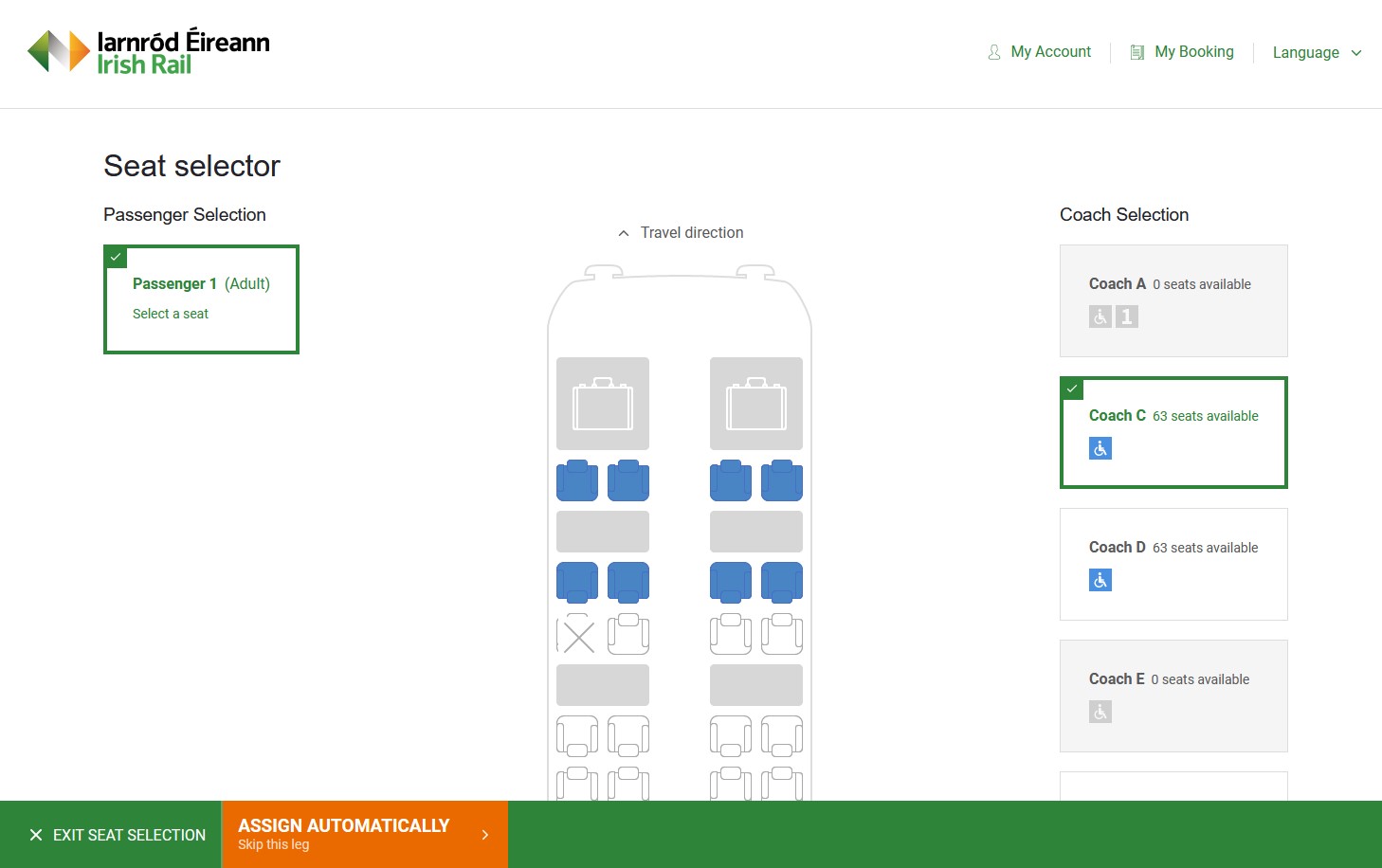This screenshot has width=1382, height=868.
Task: Click the left luggage rack icon
Action: tap(603, 404)
